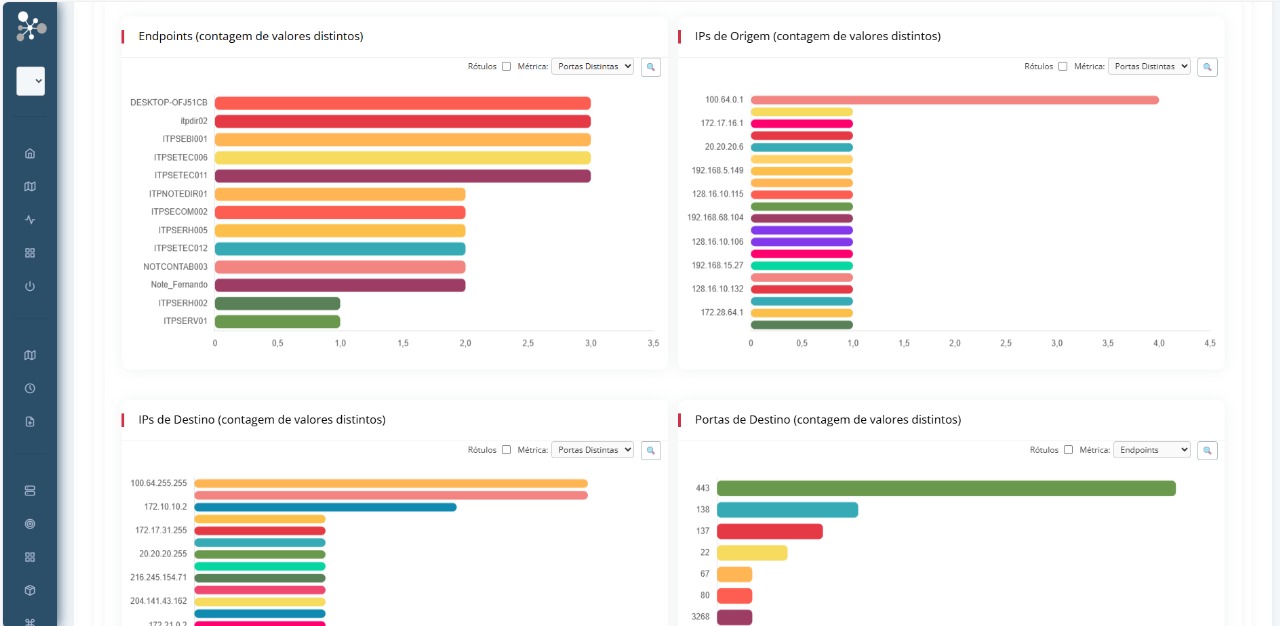Click the application logo atop the sidebar
This screenshot has width=1280, height=626.
30,27
